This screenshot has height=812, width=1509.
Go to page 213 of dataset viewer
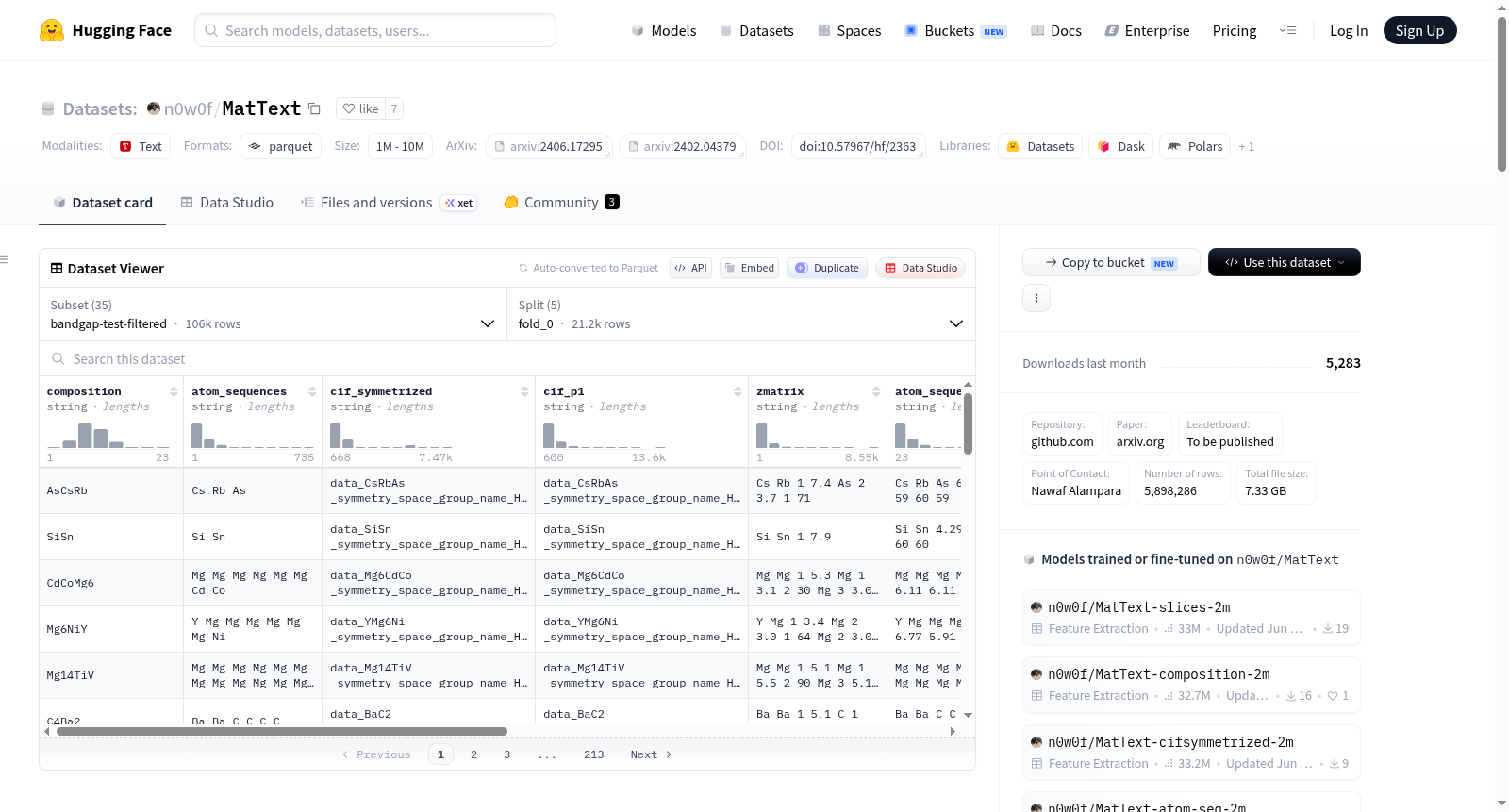coord(593,754)
